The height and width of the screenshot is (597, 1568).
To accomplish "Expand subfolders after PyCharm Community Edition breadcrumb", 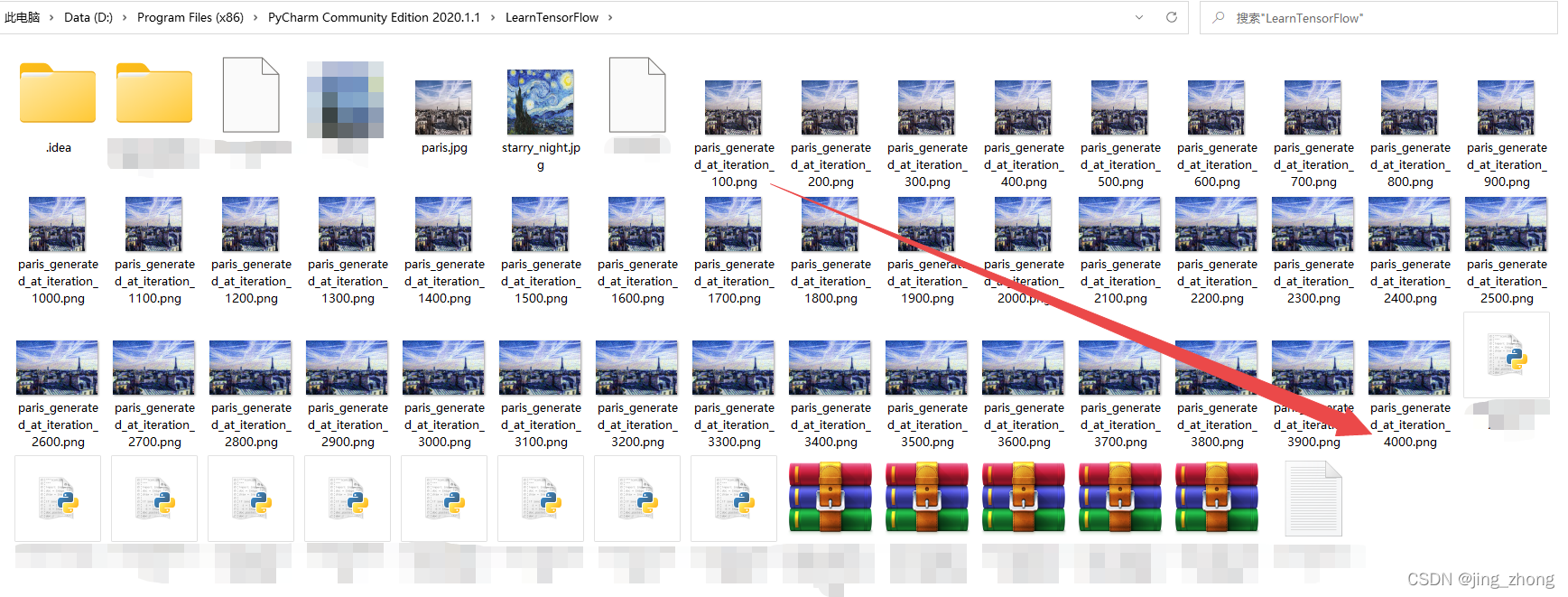I will tap(493, 17).
